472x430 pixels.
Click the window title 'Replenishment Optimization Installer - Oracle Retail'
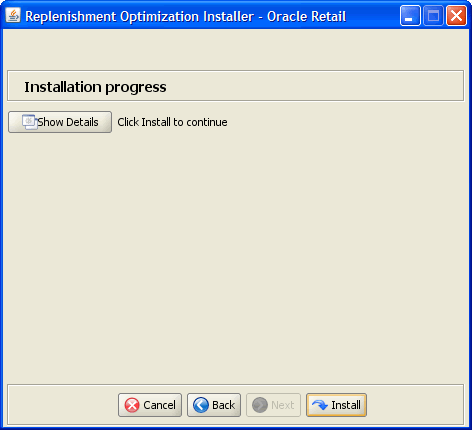[x=186, y=16]
